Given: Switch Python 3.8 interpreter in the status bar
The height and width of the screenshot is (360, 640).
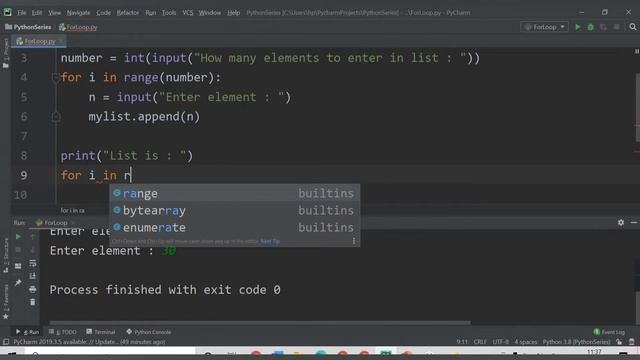Looking at the screenshot, I should [576, 342].
